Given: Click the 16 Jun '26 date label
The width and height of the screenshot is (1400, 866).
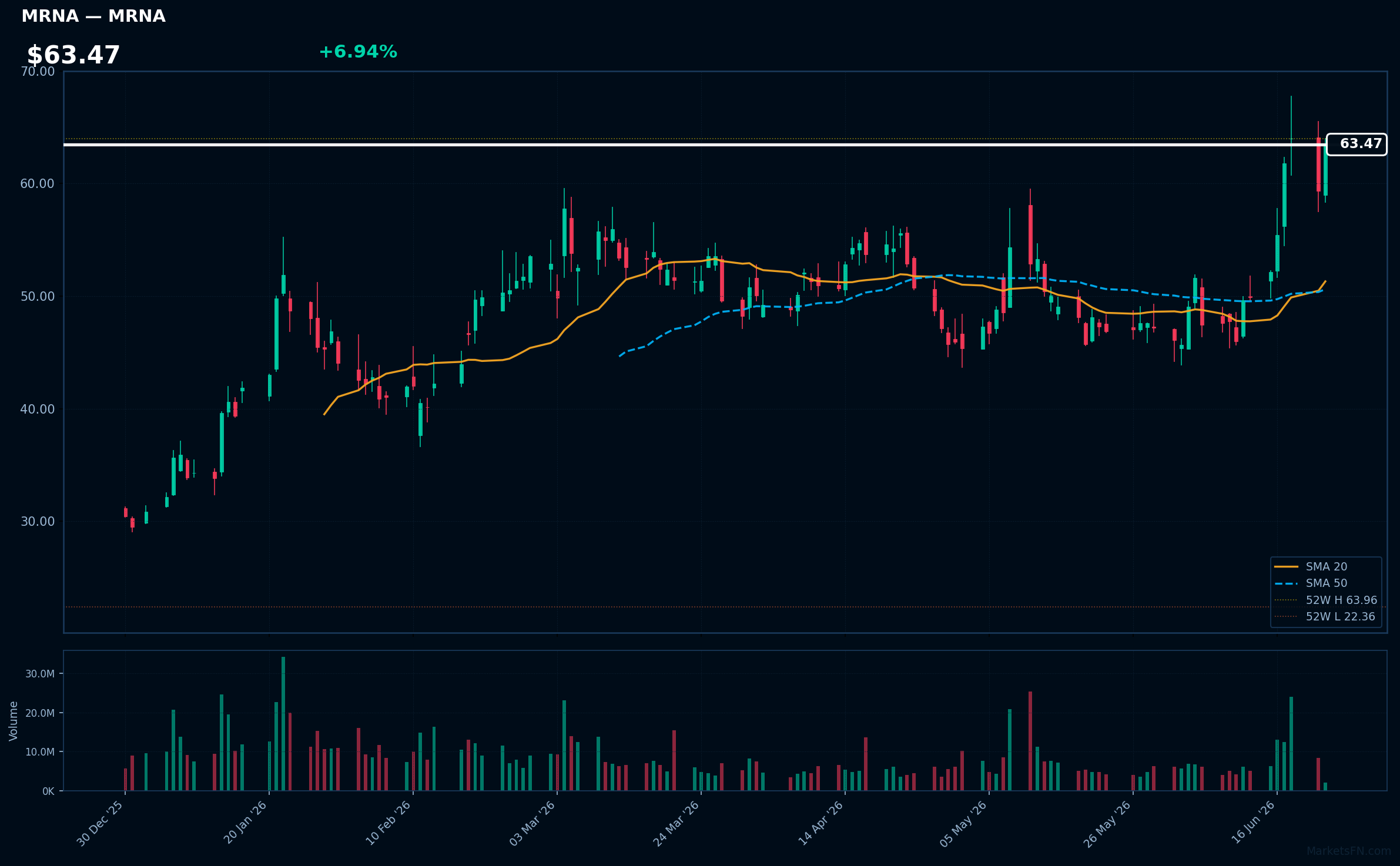Looking at the screenshot, I should click(1253, 823).
